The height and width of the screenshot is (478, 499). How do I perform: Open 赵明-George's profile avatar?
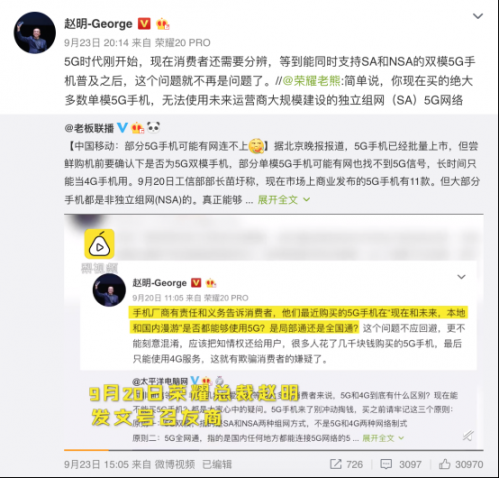(35, 33)
